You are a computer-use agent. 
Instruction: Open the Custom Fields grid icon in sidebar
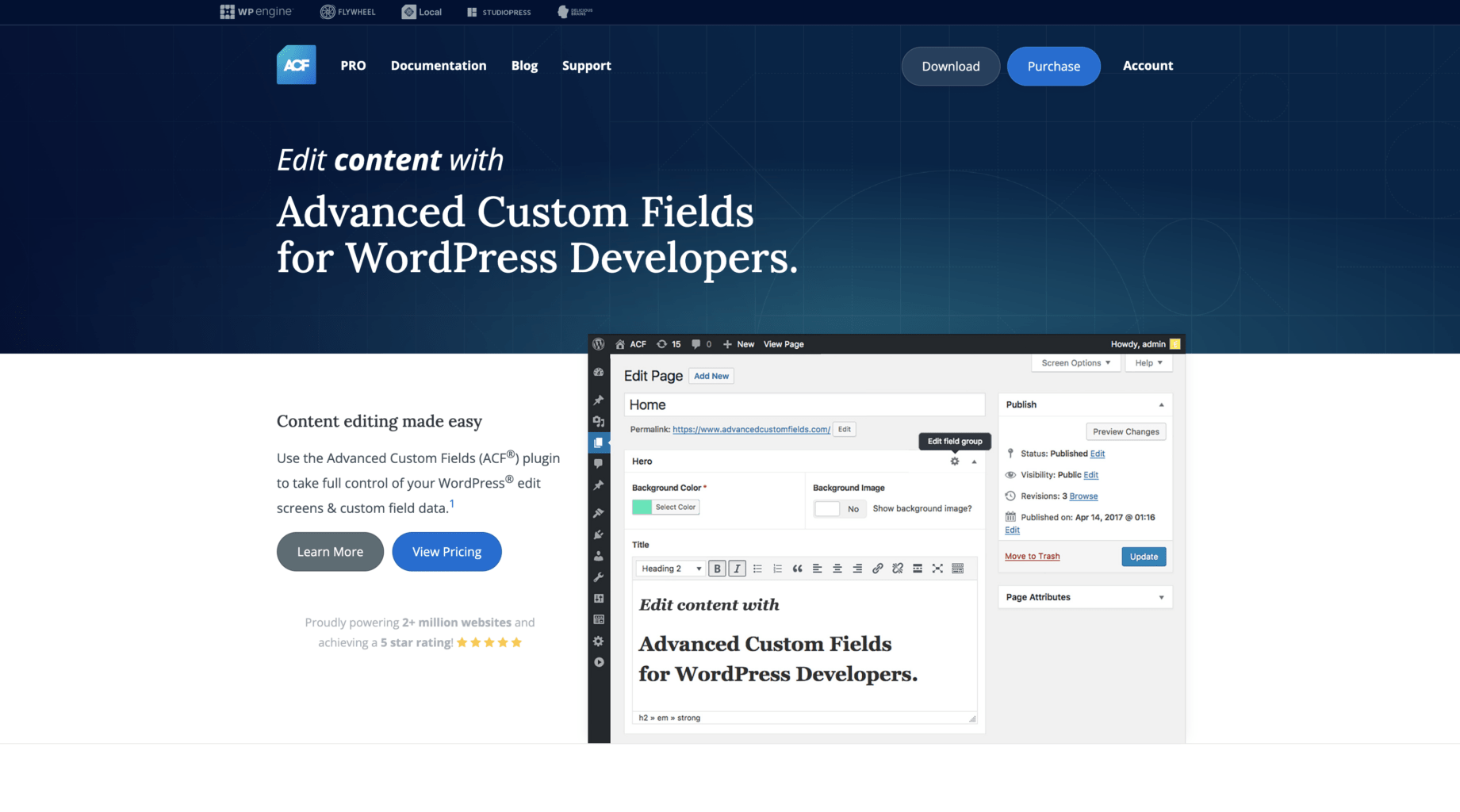599,620
